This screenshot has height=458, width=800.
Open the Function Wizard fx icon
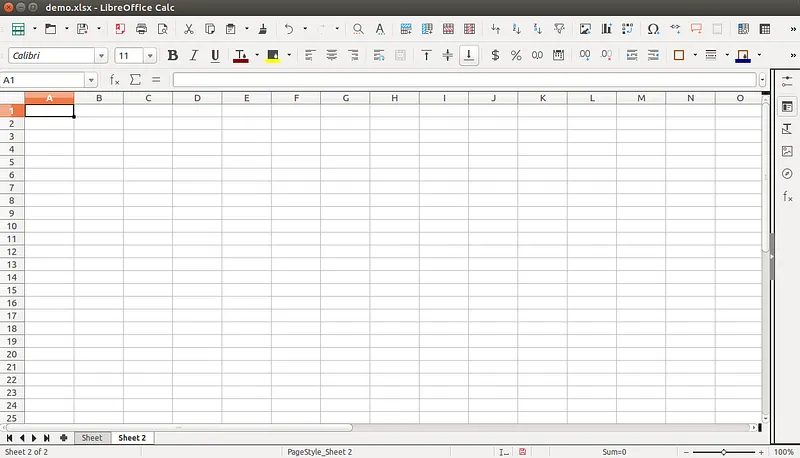(115, 80)
